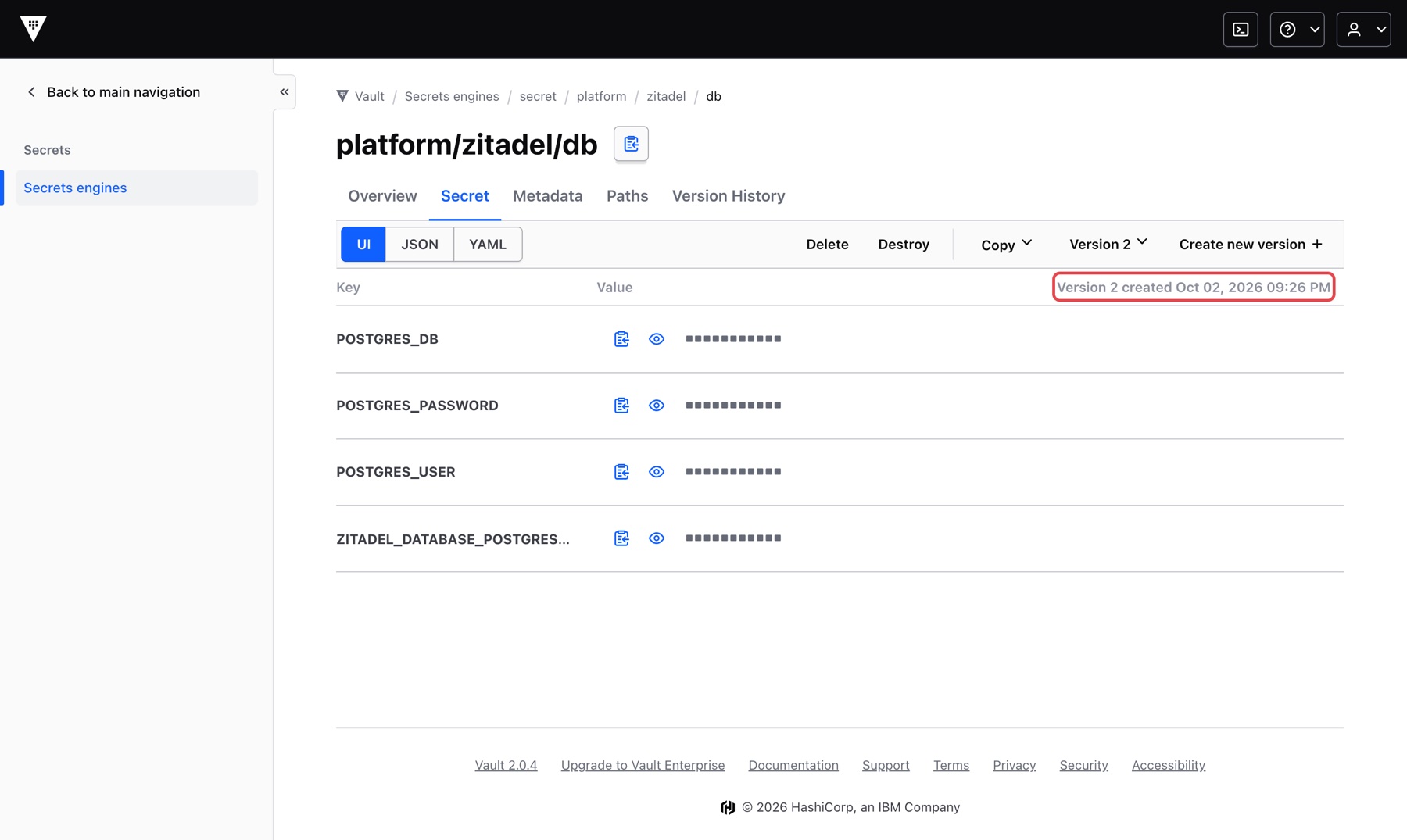Copy the secret path platform/zitadel/db

[x=631, y=144]
